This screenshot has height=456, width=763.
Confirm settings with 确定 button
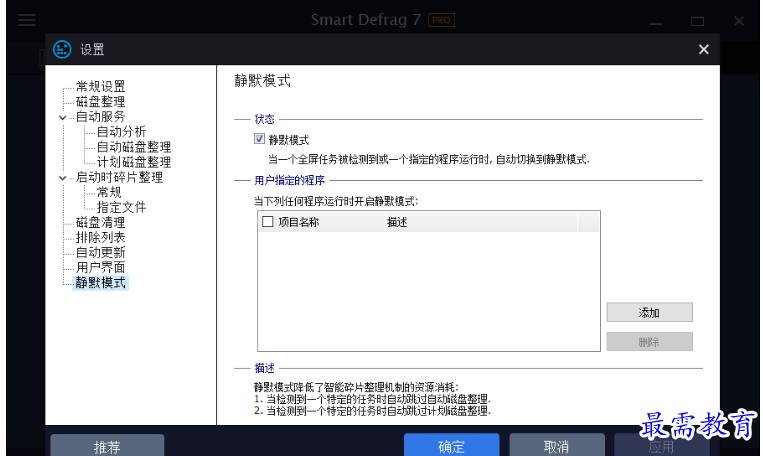click(x=452, y=445)
